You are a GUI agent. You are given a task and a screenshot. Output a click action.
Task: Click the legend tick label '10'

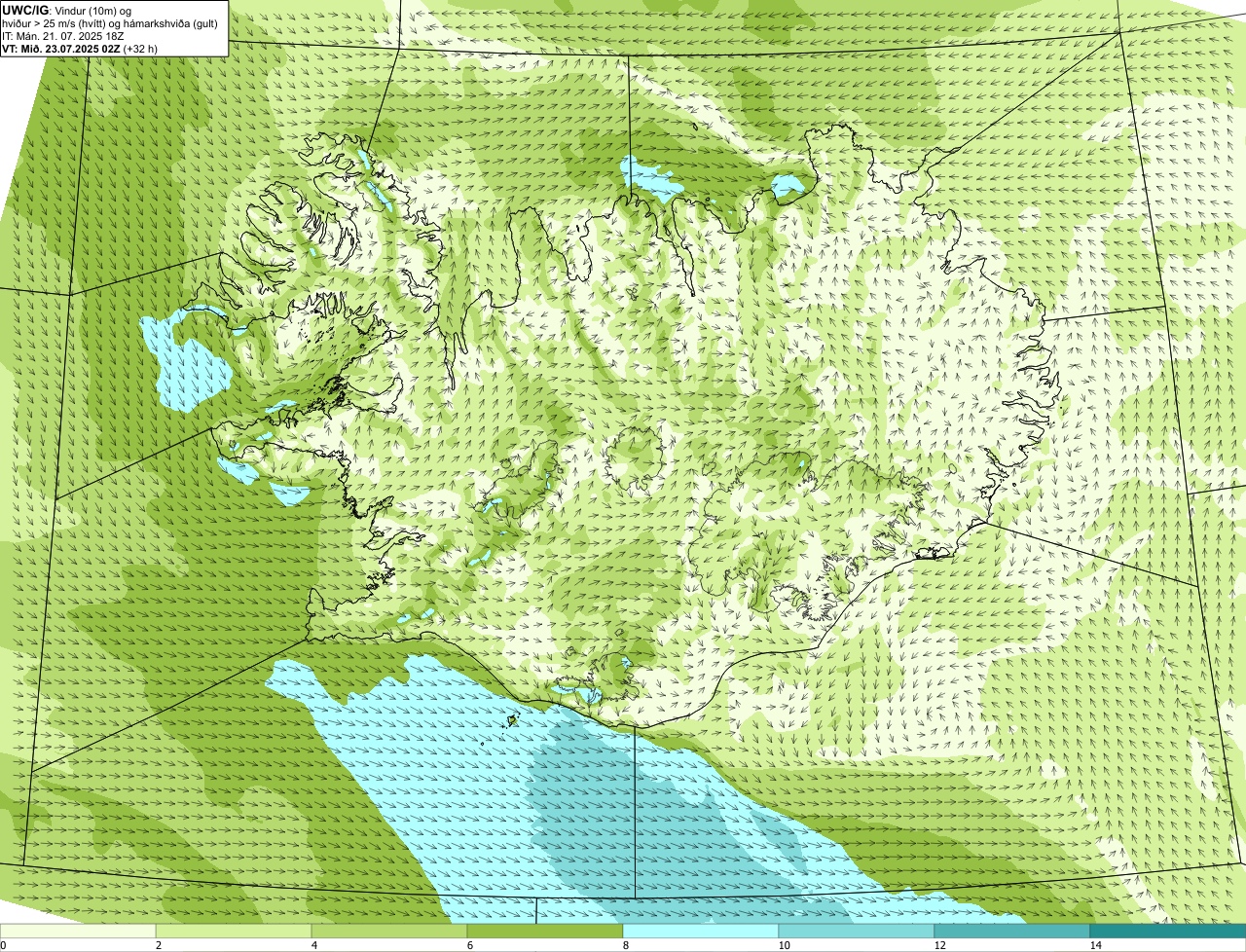(x=784, y=945)
